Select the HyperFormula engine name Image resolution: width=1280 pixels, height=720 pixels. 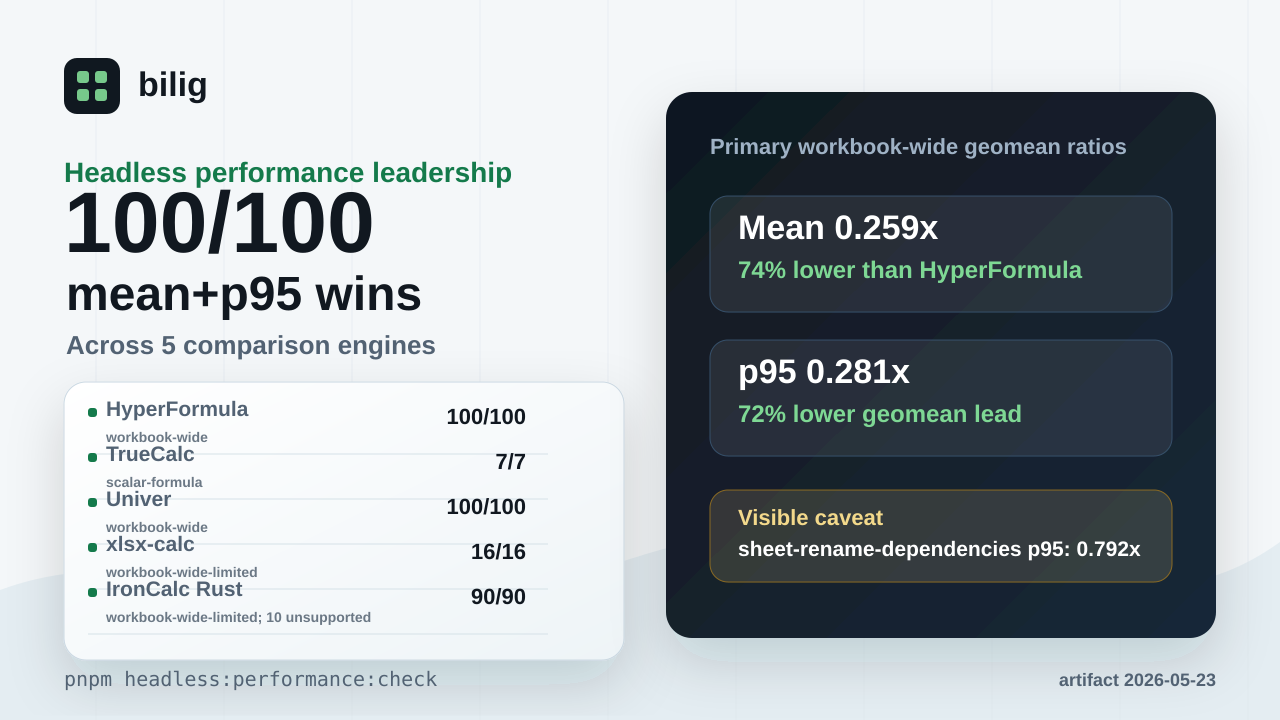(x=177, y=409)
